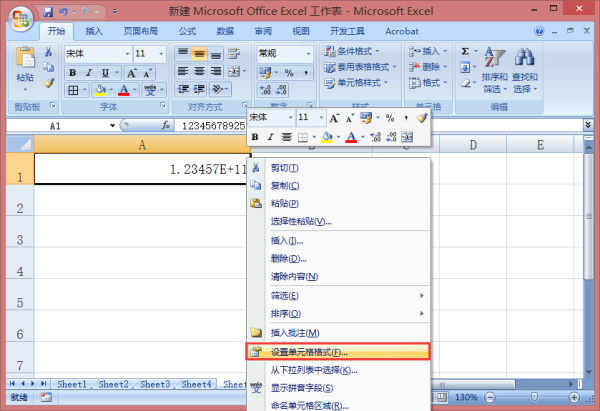Image resolution: width=600 pixels, height=411 pixels.
Task: Increase font size in ribbon font group
Action: tap(132, 73)
